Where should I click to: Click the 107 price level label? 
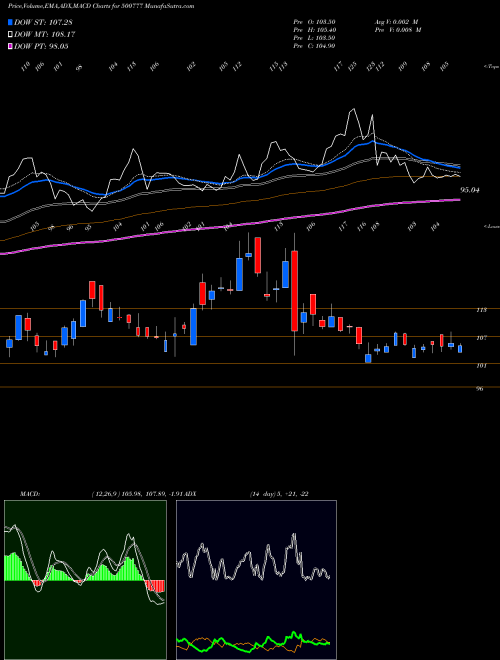pyautogui.click(x=482, y=338)
